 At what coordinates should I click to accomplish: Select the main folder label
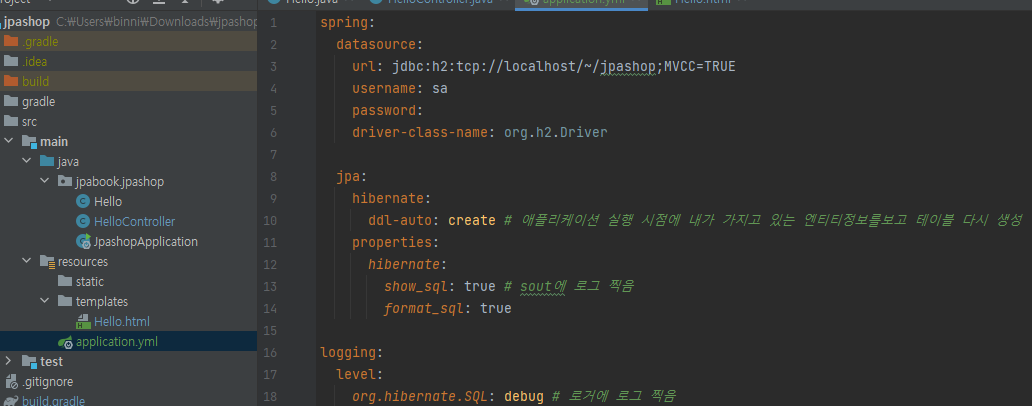(54, 141)
